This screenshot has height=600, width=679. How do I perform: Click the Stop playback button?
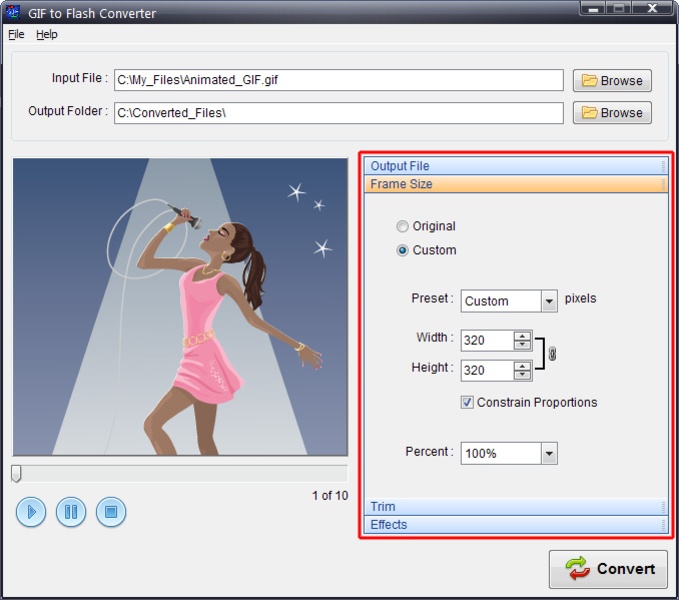point(111,512)
